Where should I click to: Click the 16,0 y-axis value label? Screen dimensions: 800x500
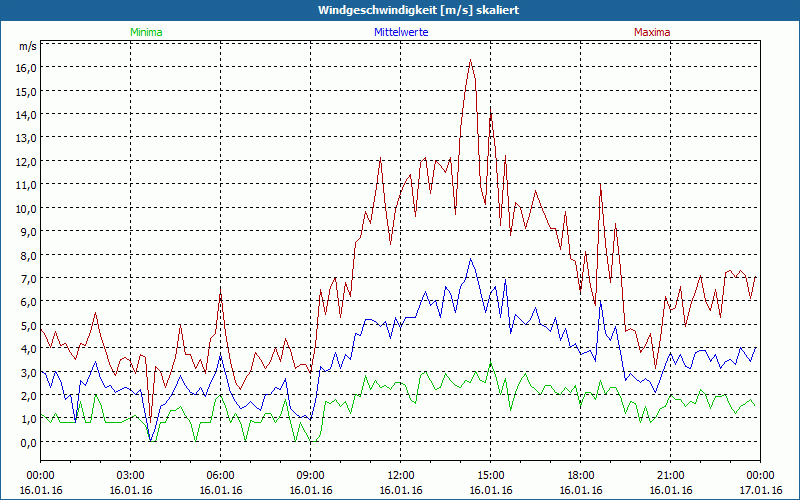[x=26, y=67]
